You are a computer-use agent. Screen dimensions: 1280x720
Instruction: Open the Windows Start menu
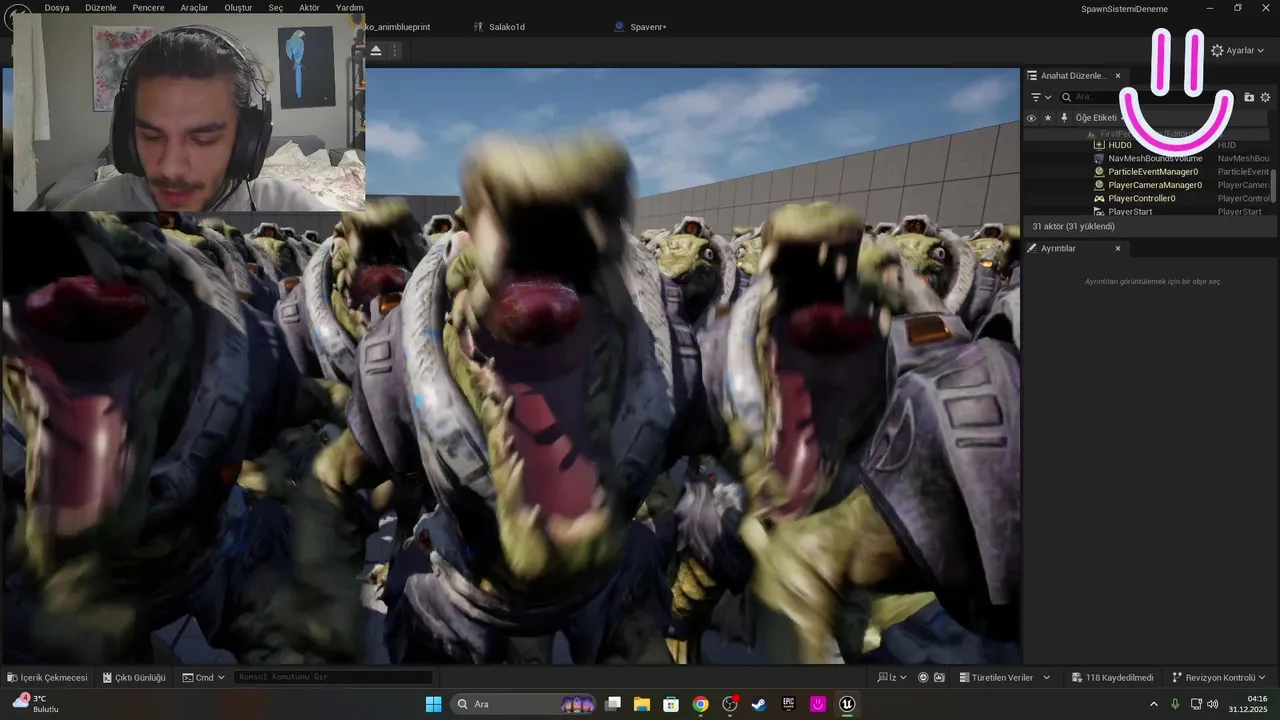click(433, 704)
